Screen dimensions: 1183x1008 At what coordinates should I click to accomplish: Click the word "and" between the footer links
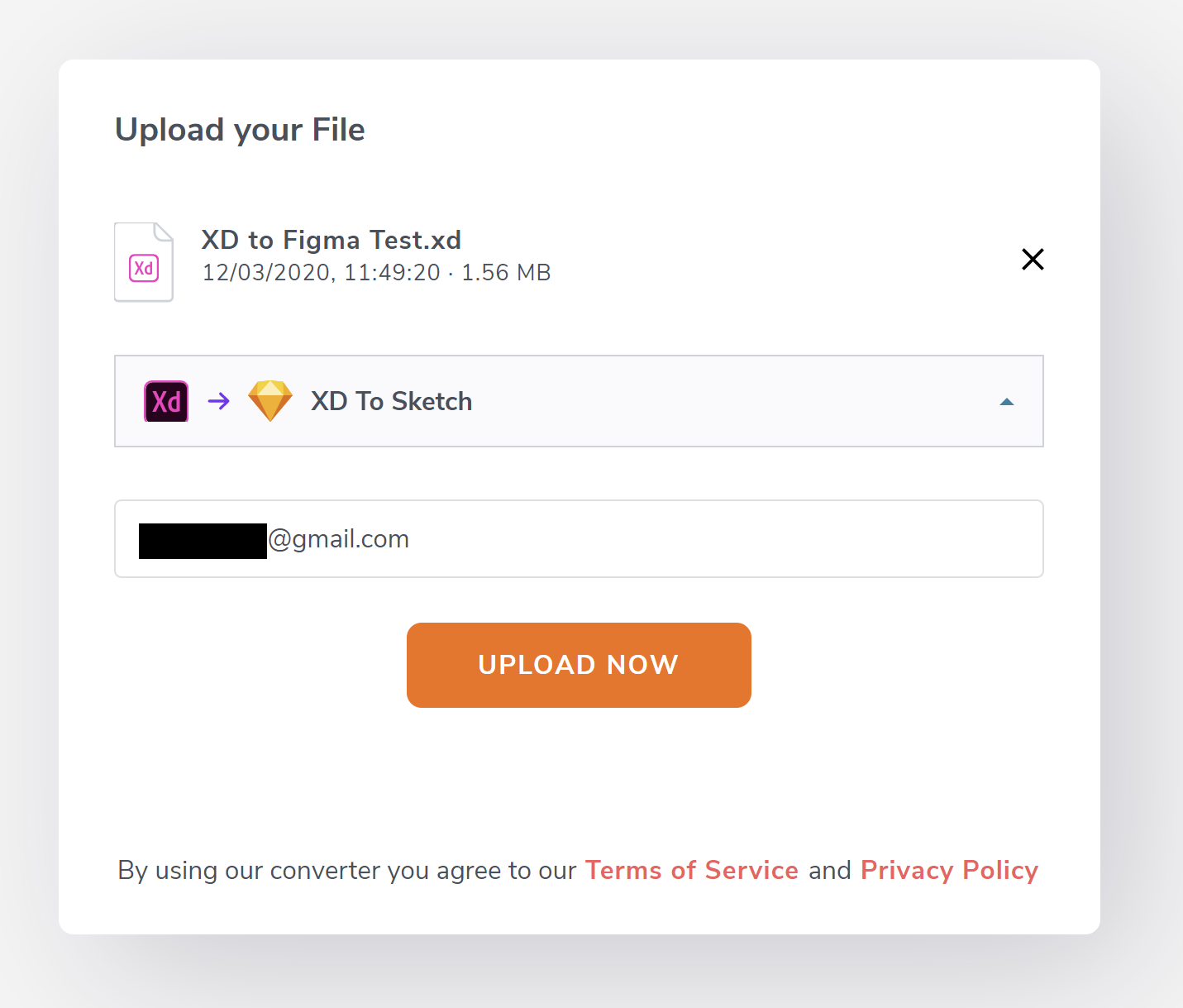point(829,870)
